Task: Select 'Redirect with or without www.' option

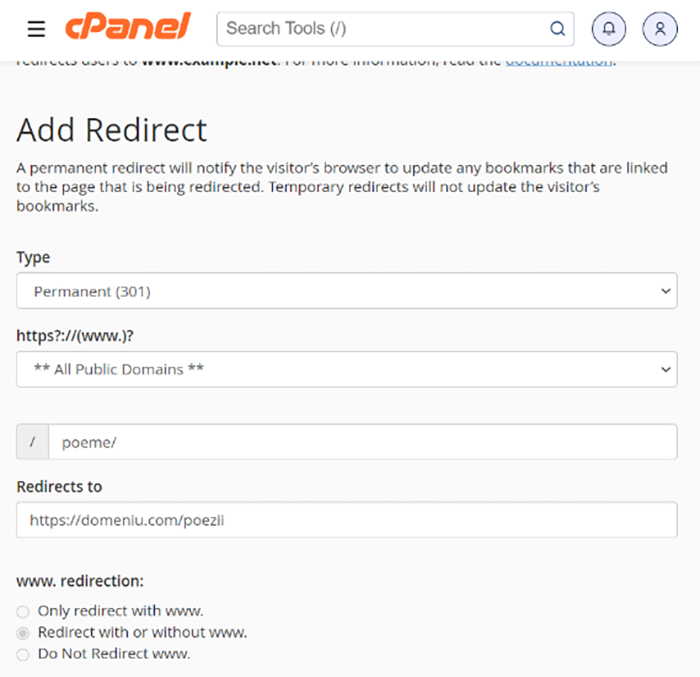Action: [x=23, y=633]
